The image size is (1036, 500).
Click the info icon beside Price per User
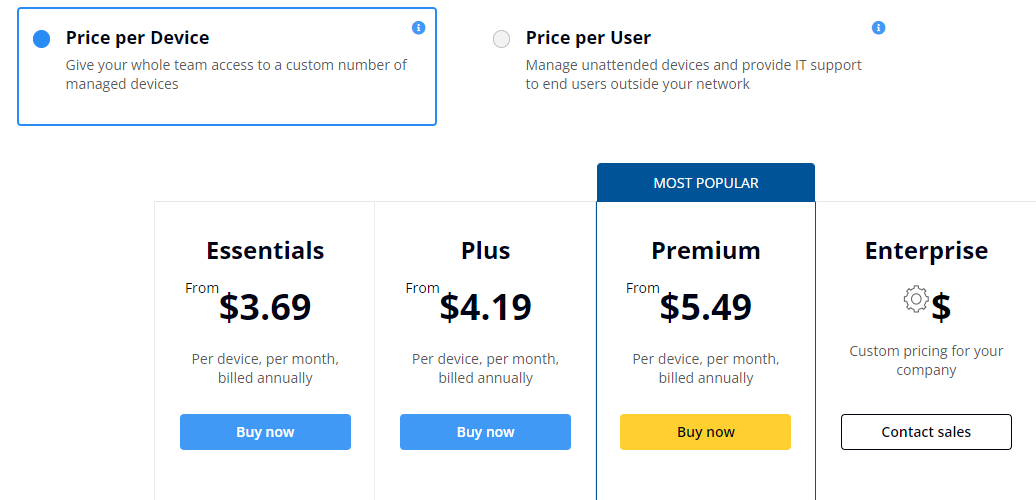tap(878, 28)
